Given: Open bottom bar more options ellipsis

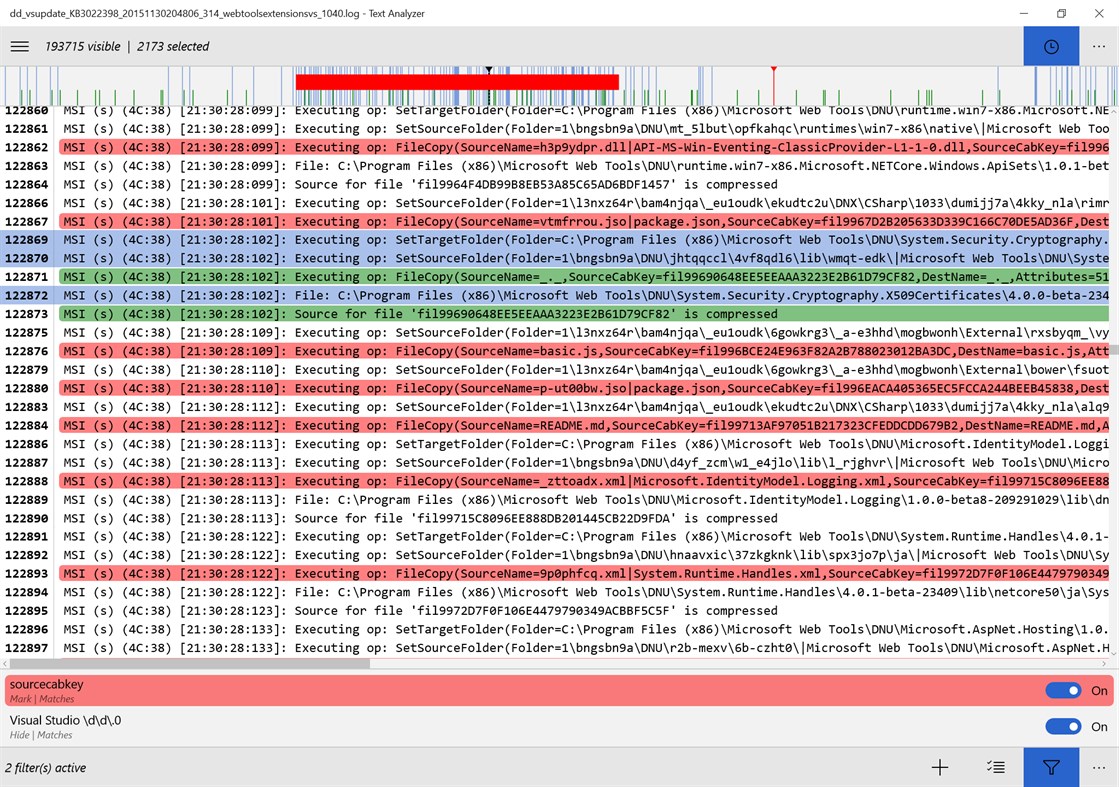Looking at the screenshot, I should click(x=1098, y=767).
